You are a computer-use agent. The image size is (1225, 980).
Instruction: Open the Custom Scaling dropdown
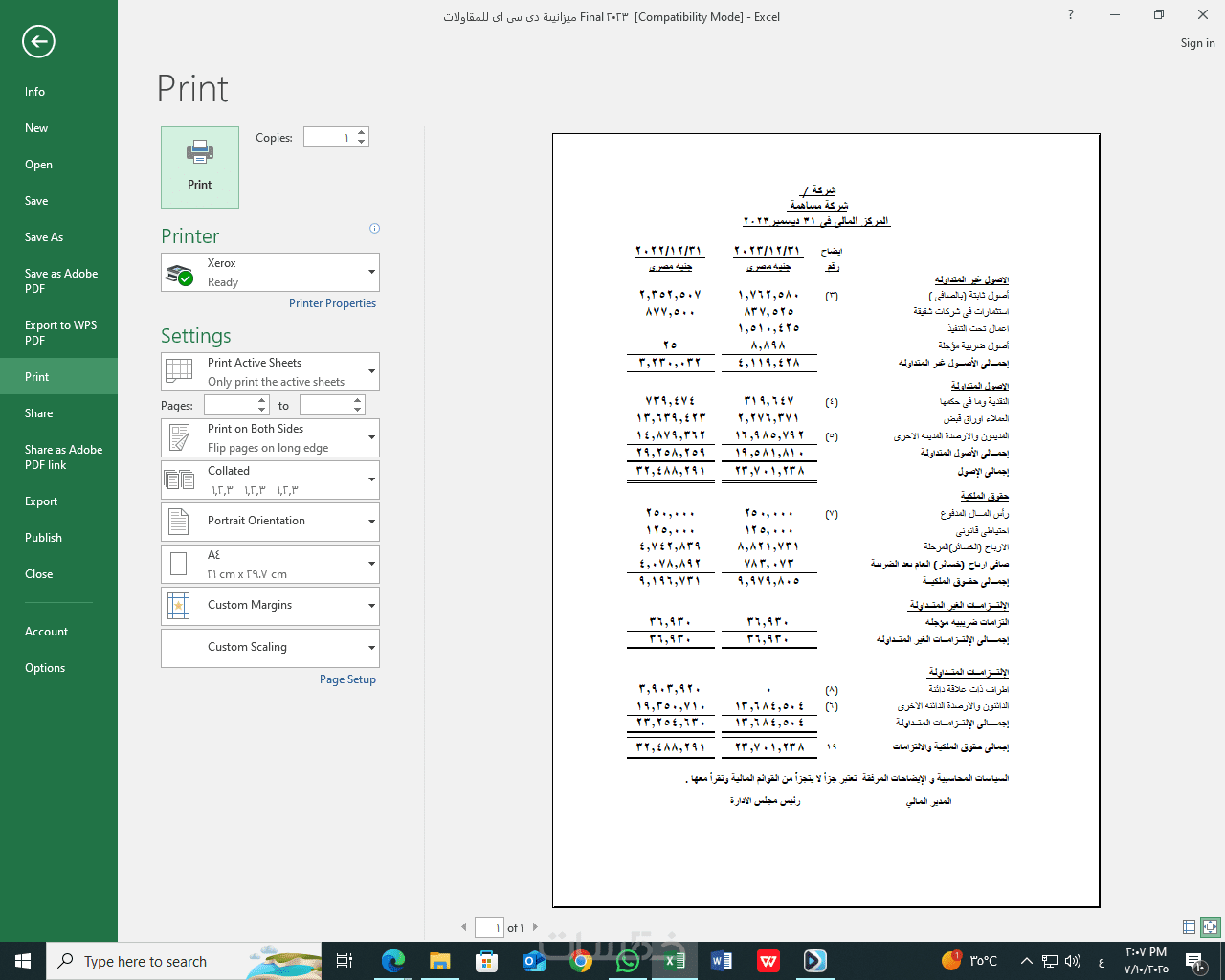270,648
